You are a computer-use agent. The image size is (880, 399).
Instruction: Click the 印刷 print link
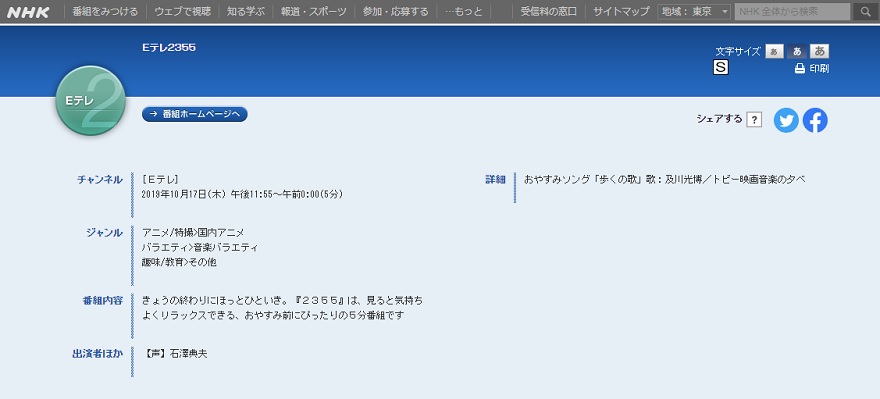(819, 68)
